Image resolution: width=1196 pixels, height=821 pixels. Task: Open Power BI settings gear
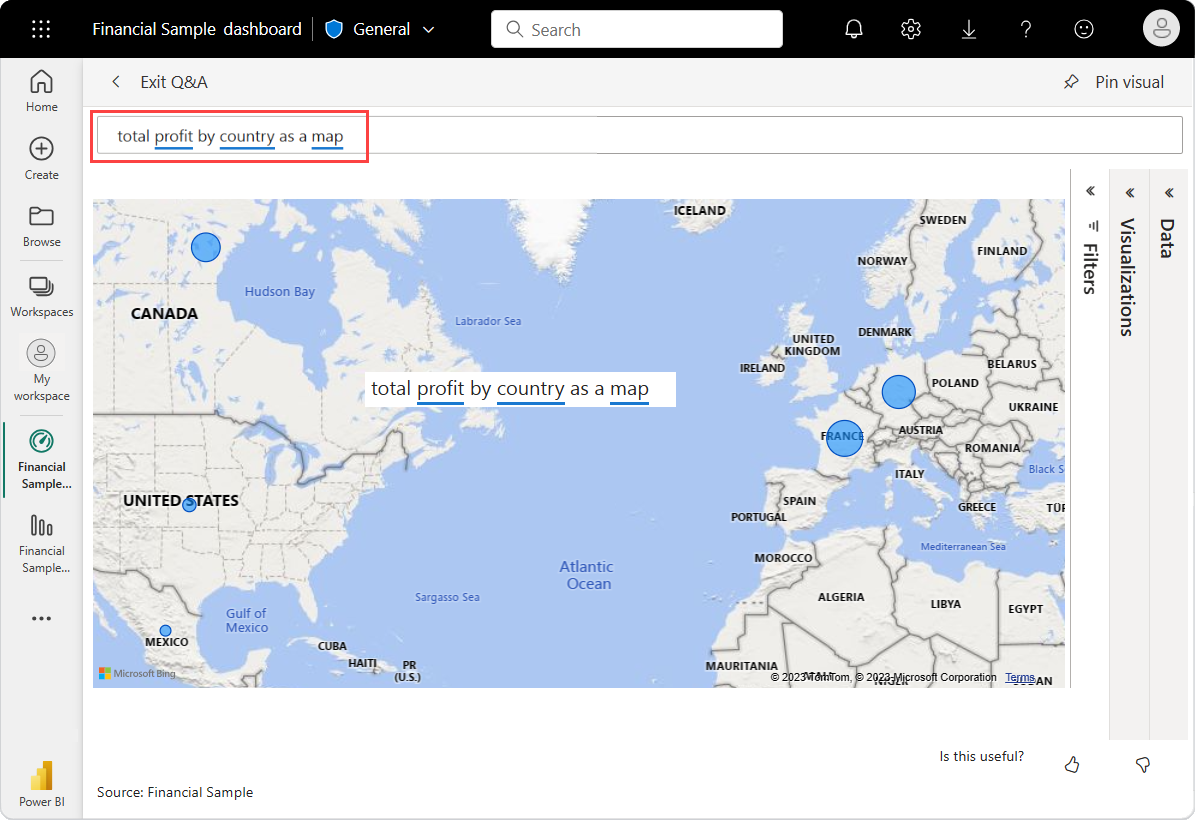click(x=910, y=29)
